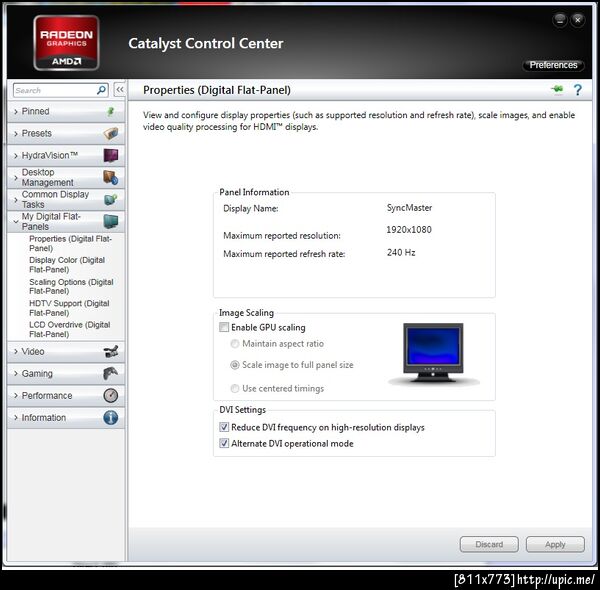The width and height of the screenshot is (600, 590).
Task: Click the 1920x1080 resolution value
Action: click(x=409, y=230)
